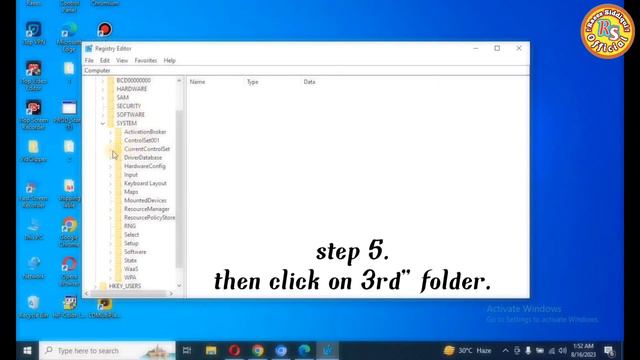
Task: Click the MountedDevices folder icon
Action: [119, 200]
